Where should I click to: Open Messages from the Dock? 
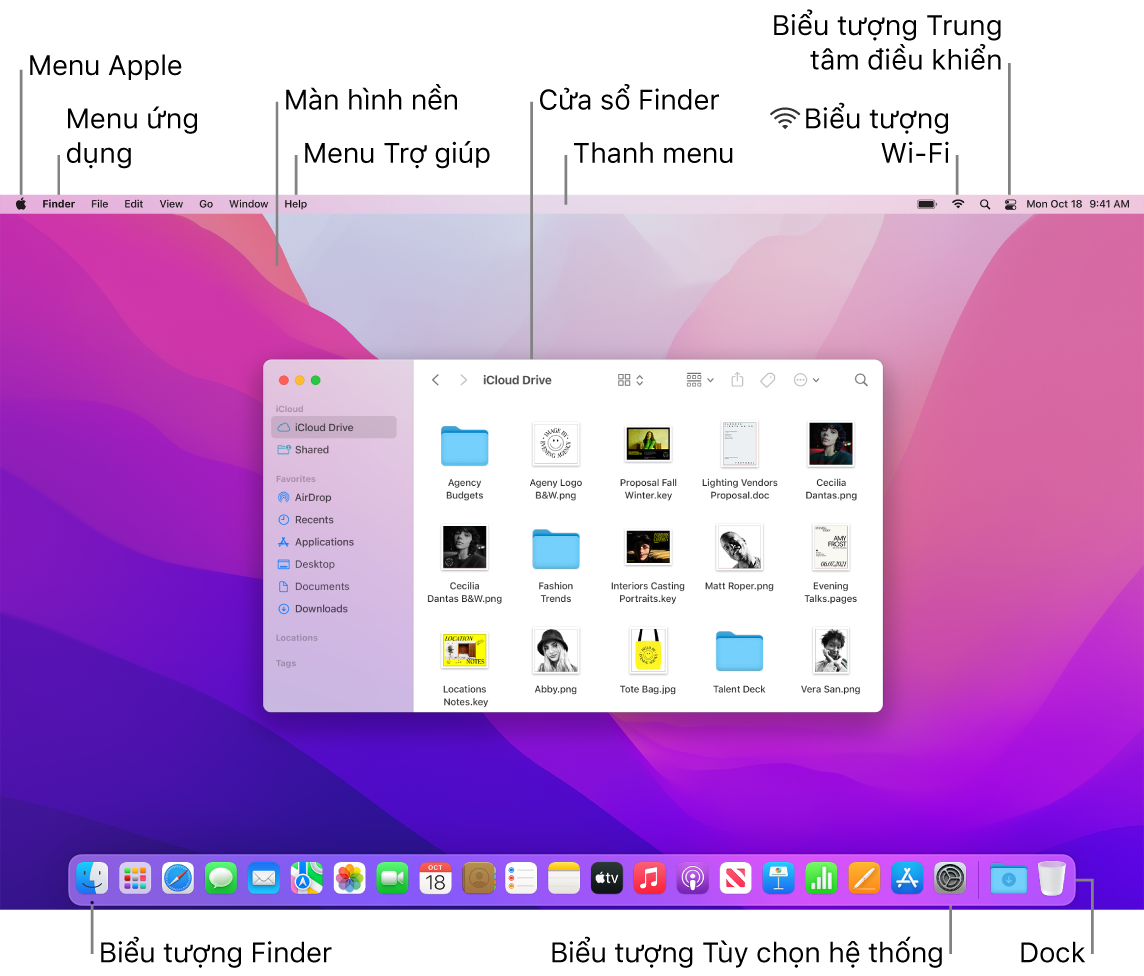click(x=221, y=878)
